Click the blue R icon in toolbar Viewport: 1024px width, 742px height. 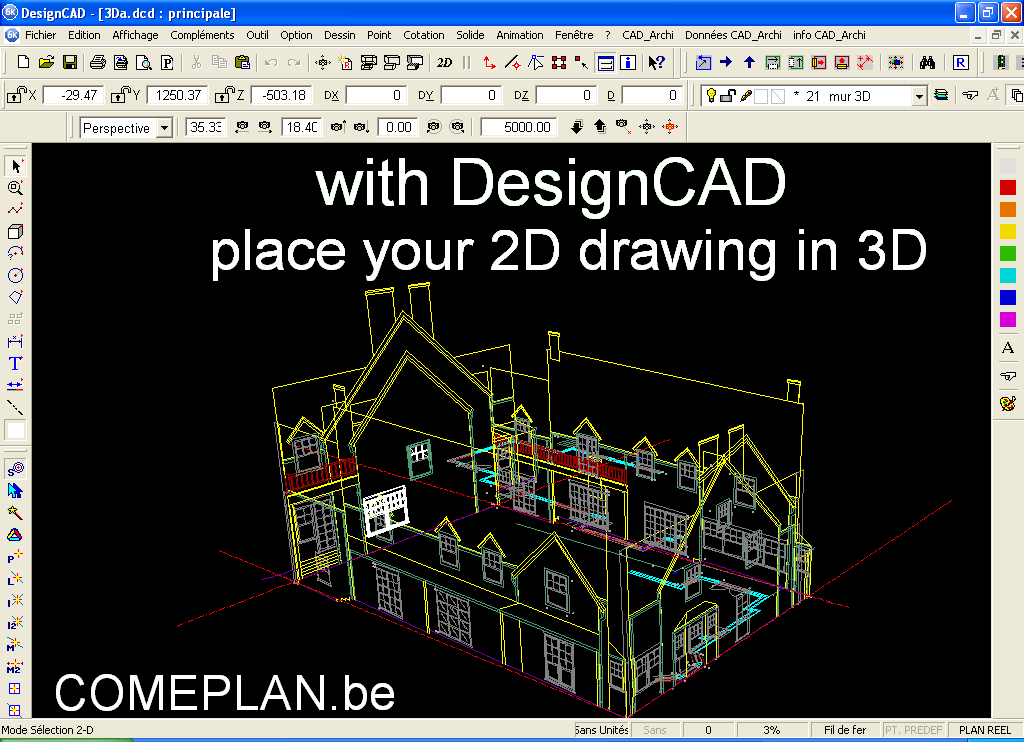coord(960,63)
